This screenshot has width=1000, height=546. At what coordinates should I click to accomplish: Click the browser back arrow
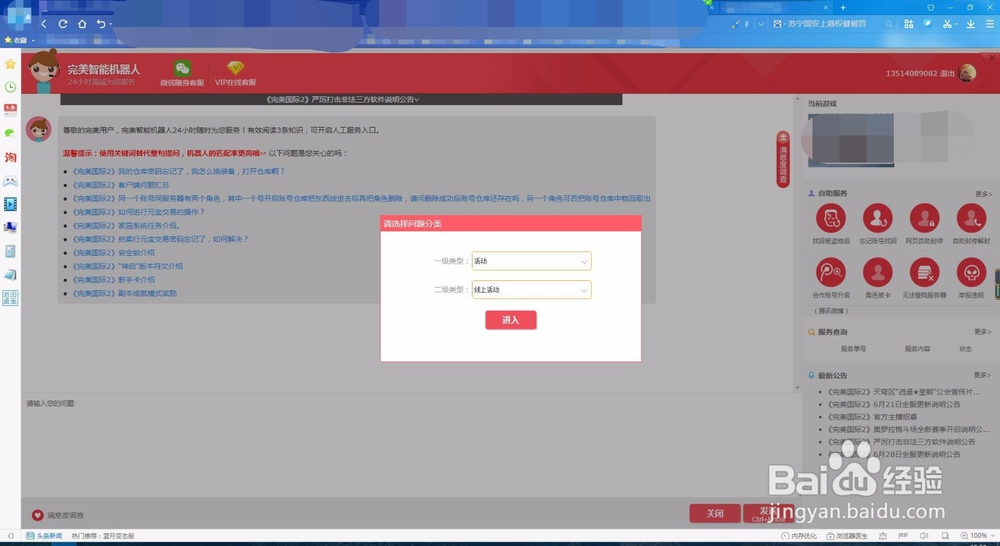pyautogui.click(x=43, y=24)
